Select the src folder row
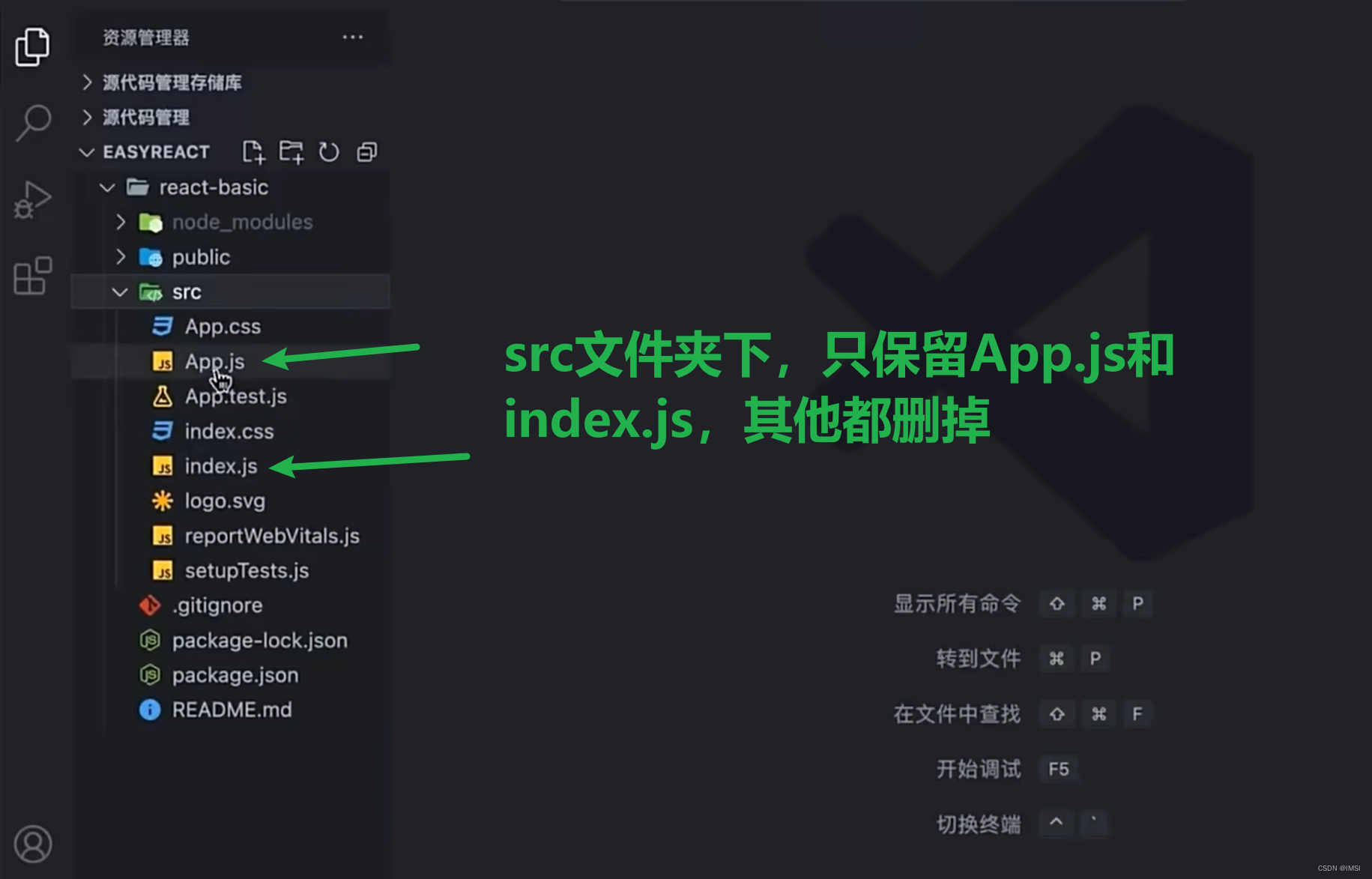 point(231,292)
